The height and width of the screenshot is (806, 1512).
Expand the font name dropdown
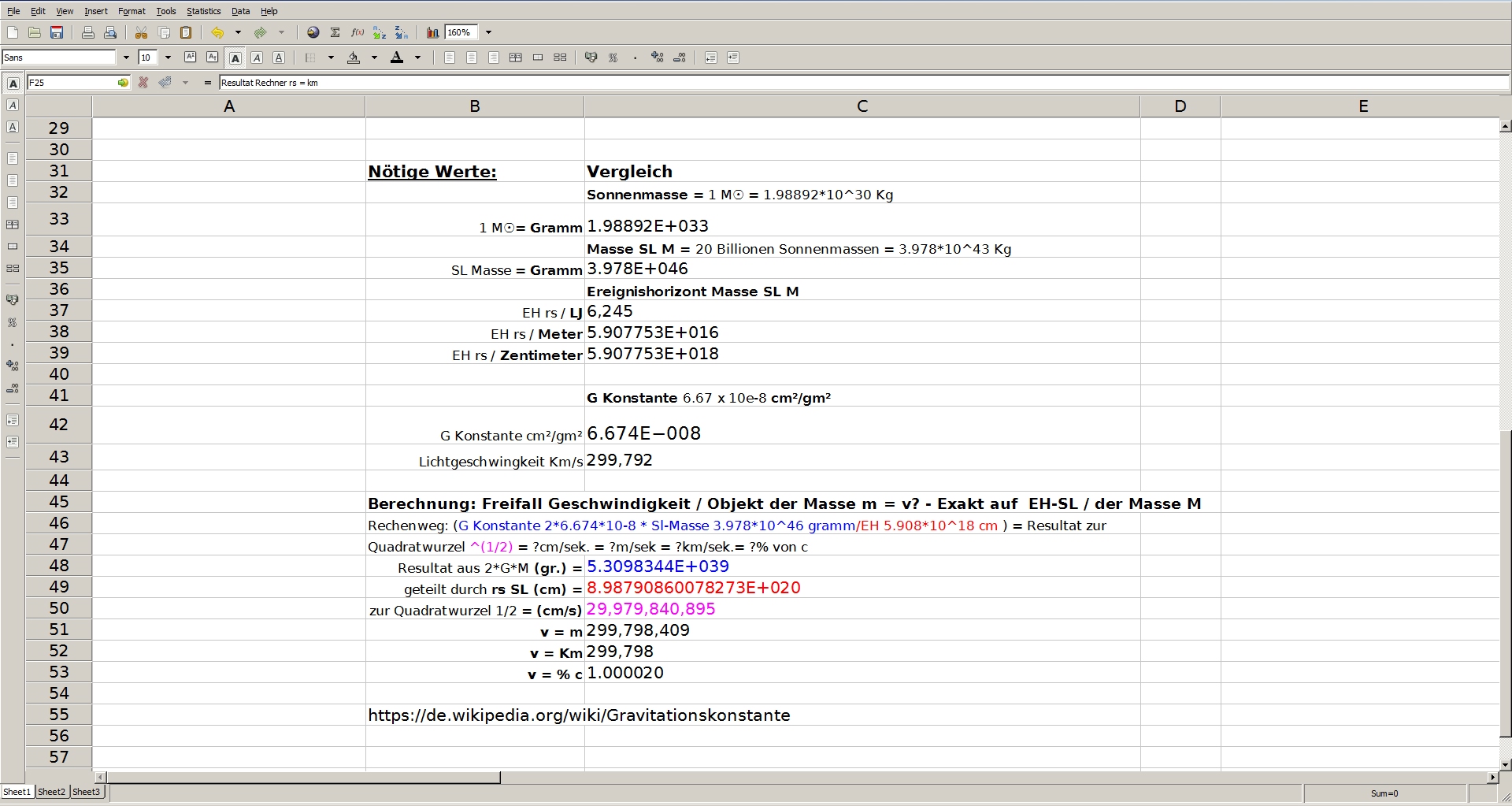pos(126,58)
